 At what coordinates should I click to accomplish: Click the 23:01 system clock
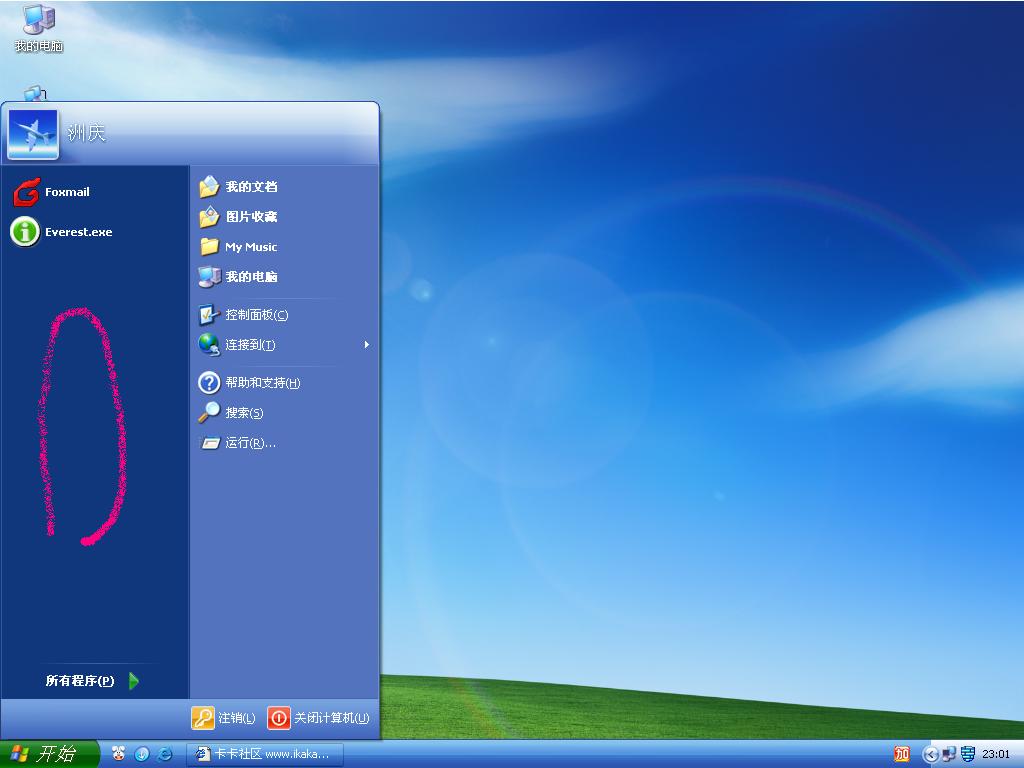[995, 754]
